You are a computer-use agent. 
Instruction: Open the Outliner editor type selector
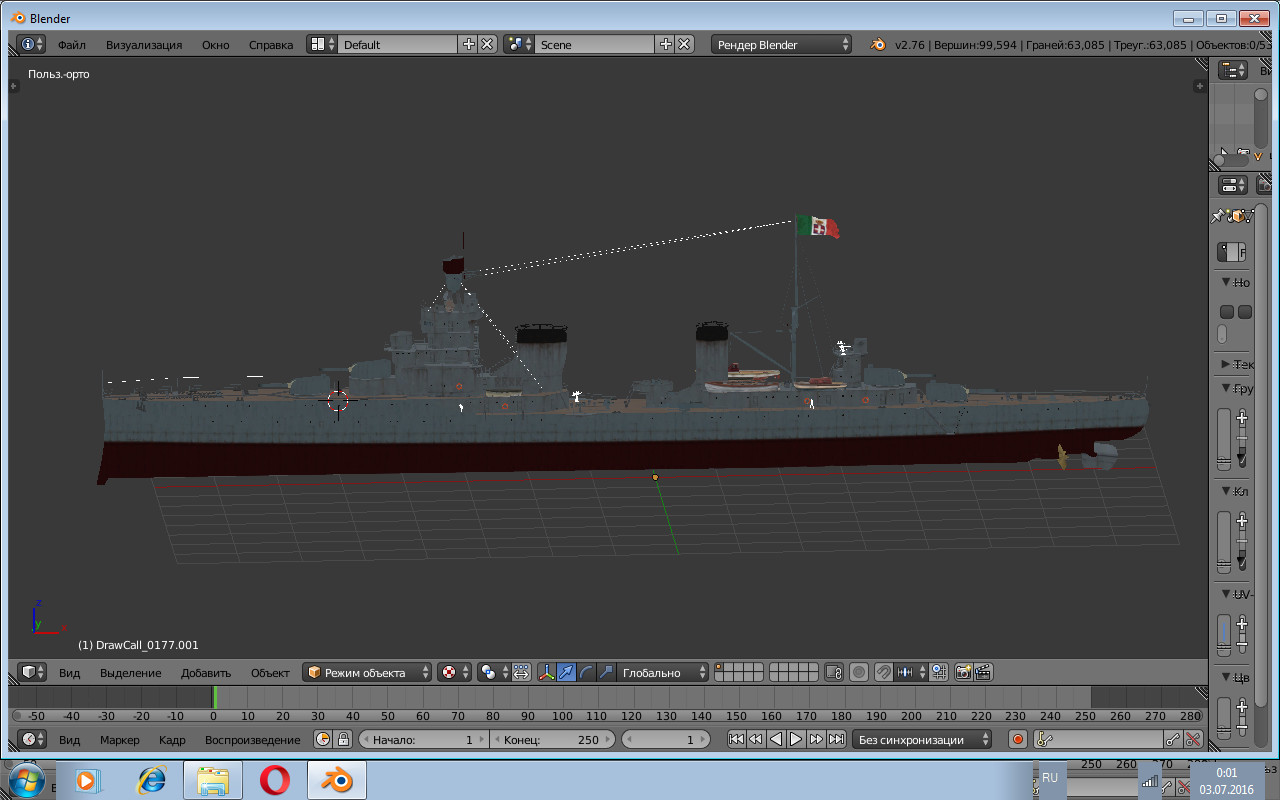pos(1233,70)
